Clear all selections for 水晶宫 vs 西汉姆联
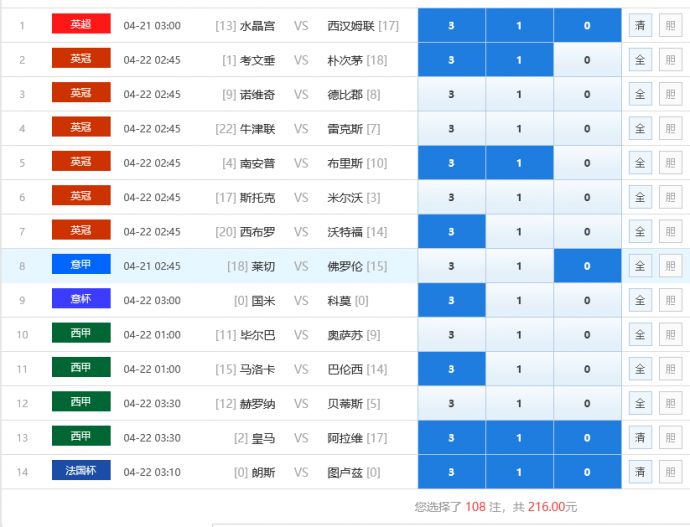Image resolution: width=690 pixels, height=527 pixels. 640,25
